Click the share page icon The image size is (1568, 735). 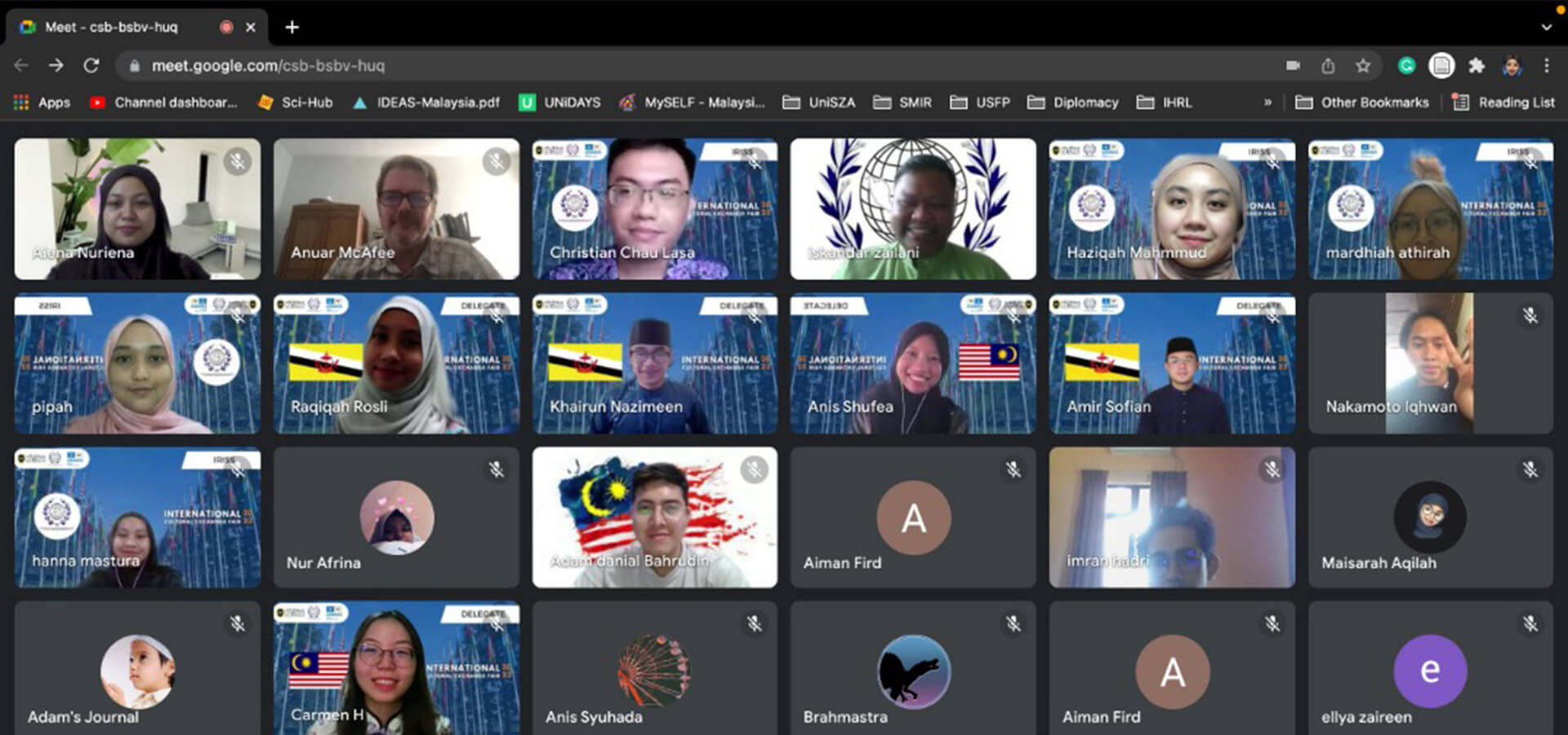[1328, 66]
